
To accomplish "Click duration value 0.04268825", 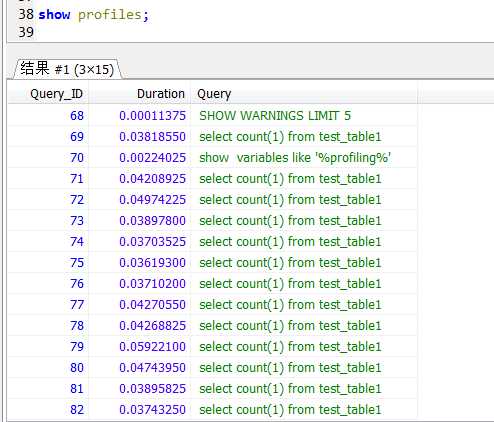I will pos(152,326).
